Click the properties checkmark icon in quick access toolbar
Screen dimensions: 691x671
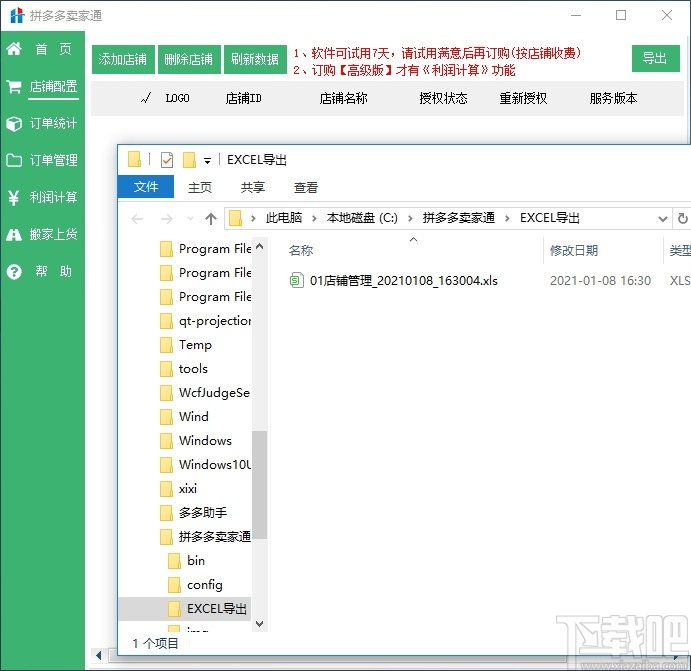click(x=167, y=160)
